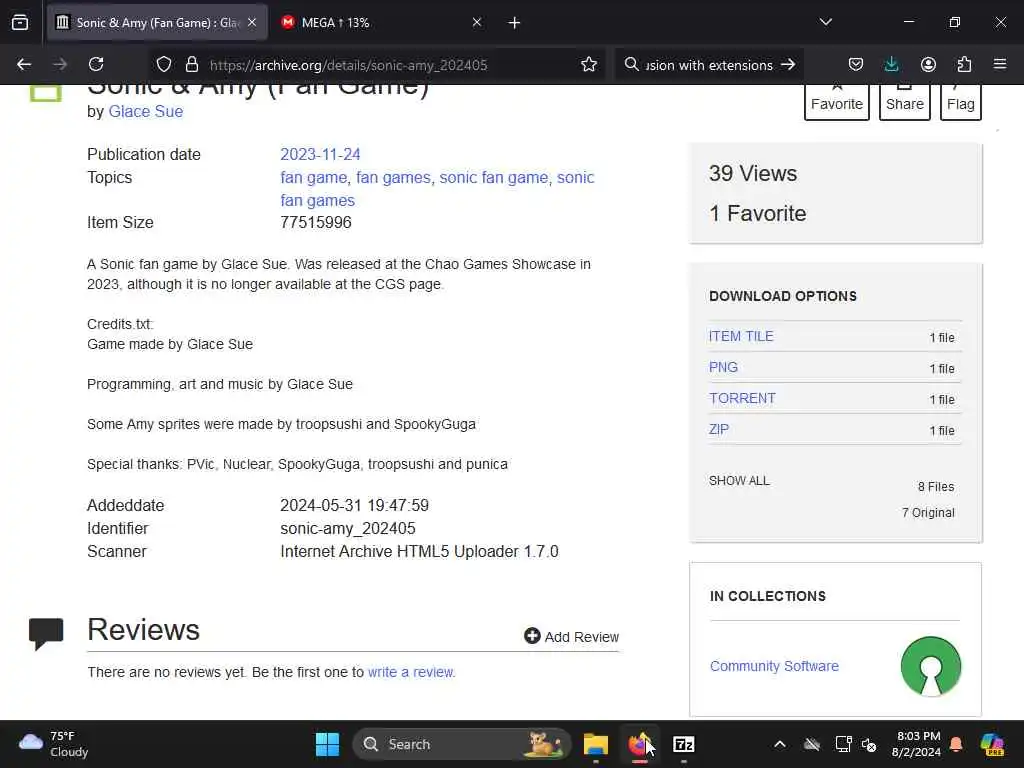This screenshot has width=1024, height=768.
Task: Open a new browser tab
Action: point(514,23)
